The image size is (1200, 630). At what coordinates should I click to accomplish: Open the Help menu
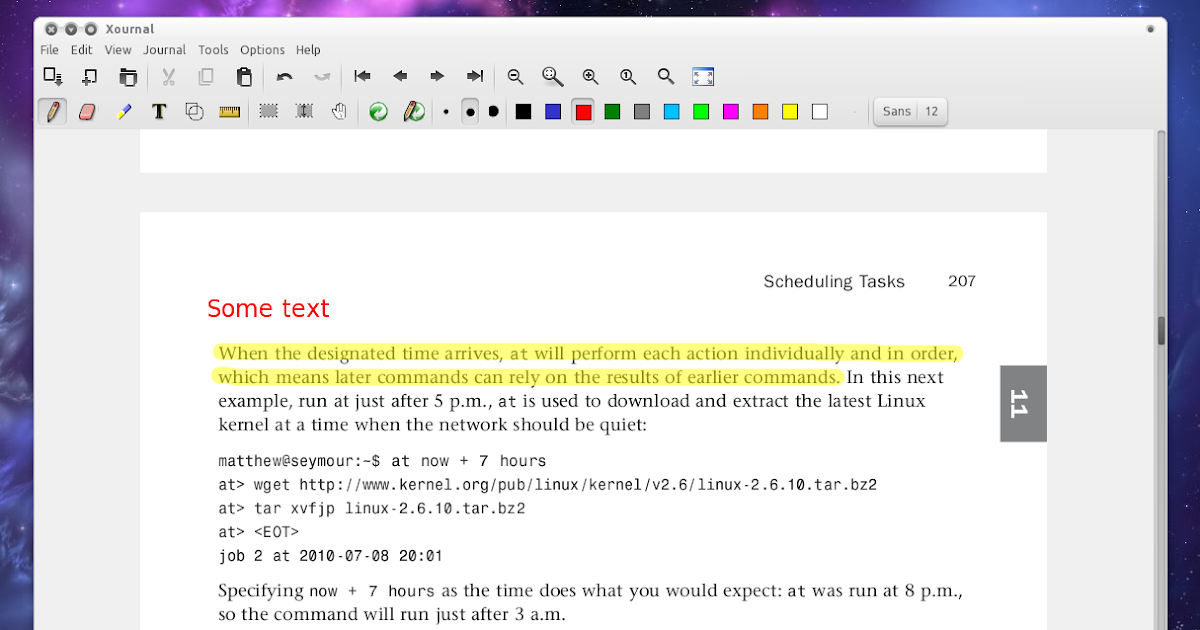308,50
